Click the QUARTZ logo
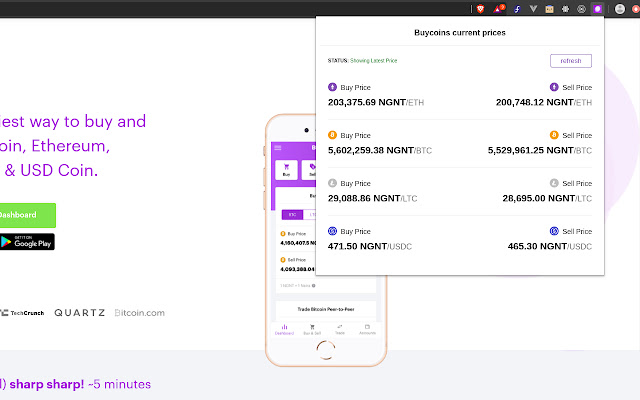 pos(80,313)
